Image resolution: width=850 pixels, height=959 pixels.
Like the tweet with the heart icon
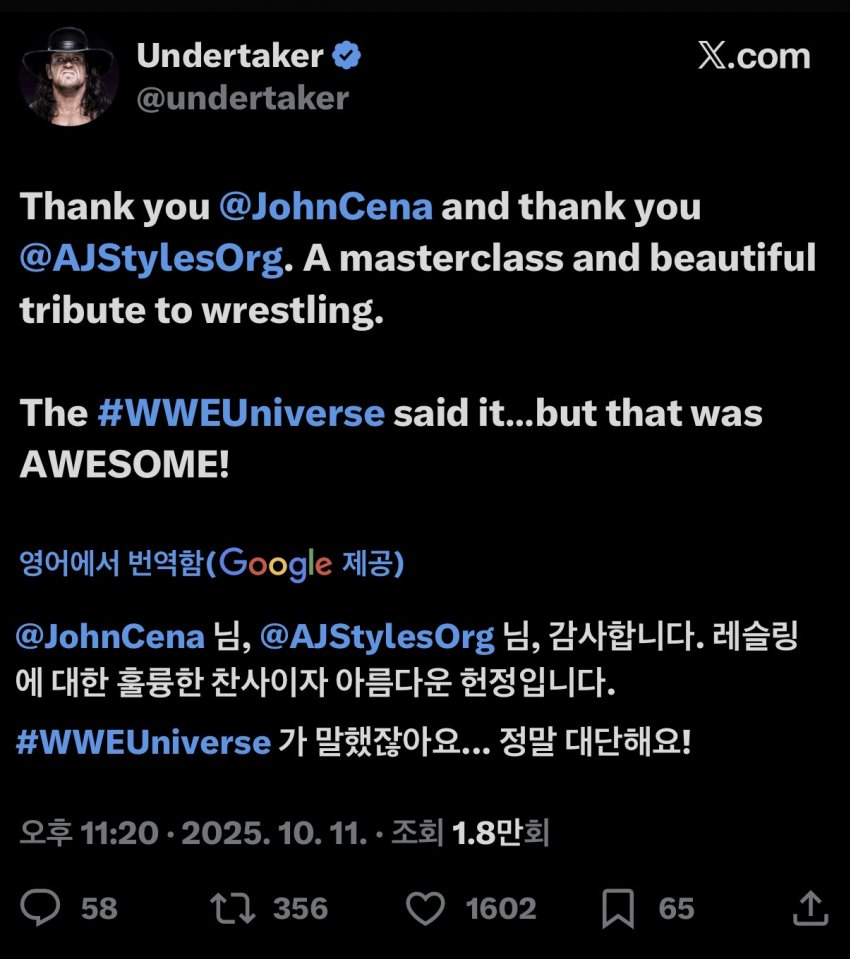[x=425, y=907]
